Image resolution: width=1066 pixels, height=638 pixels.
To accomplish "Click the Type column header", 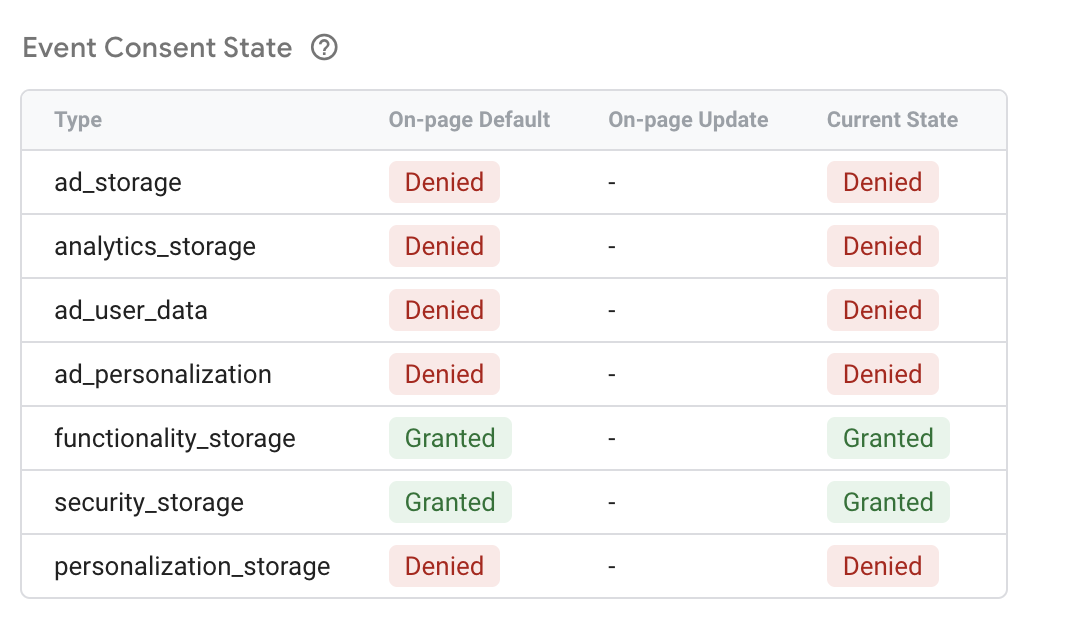I will click(77, 119).
